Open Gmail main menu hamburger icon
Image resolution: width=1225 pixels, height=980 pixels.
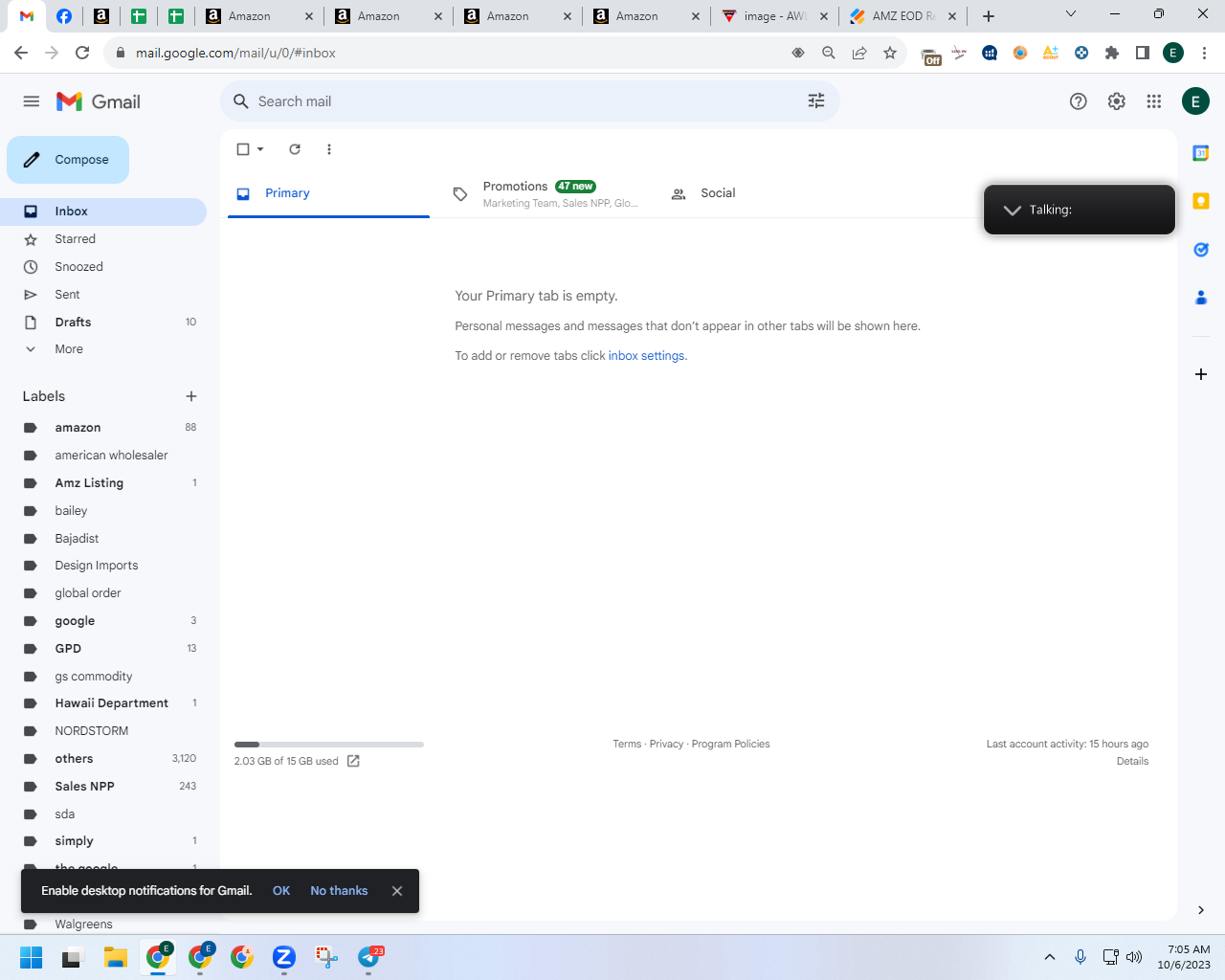[x=32, y=101]
